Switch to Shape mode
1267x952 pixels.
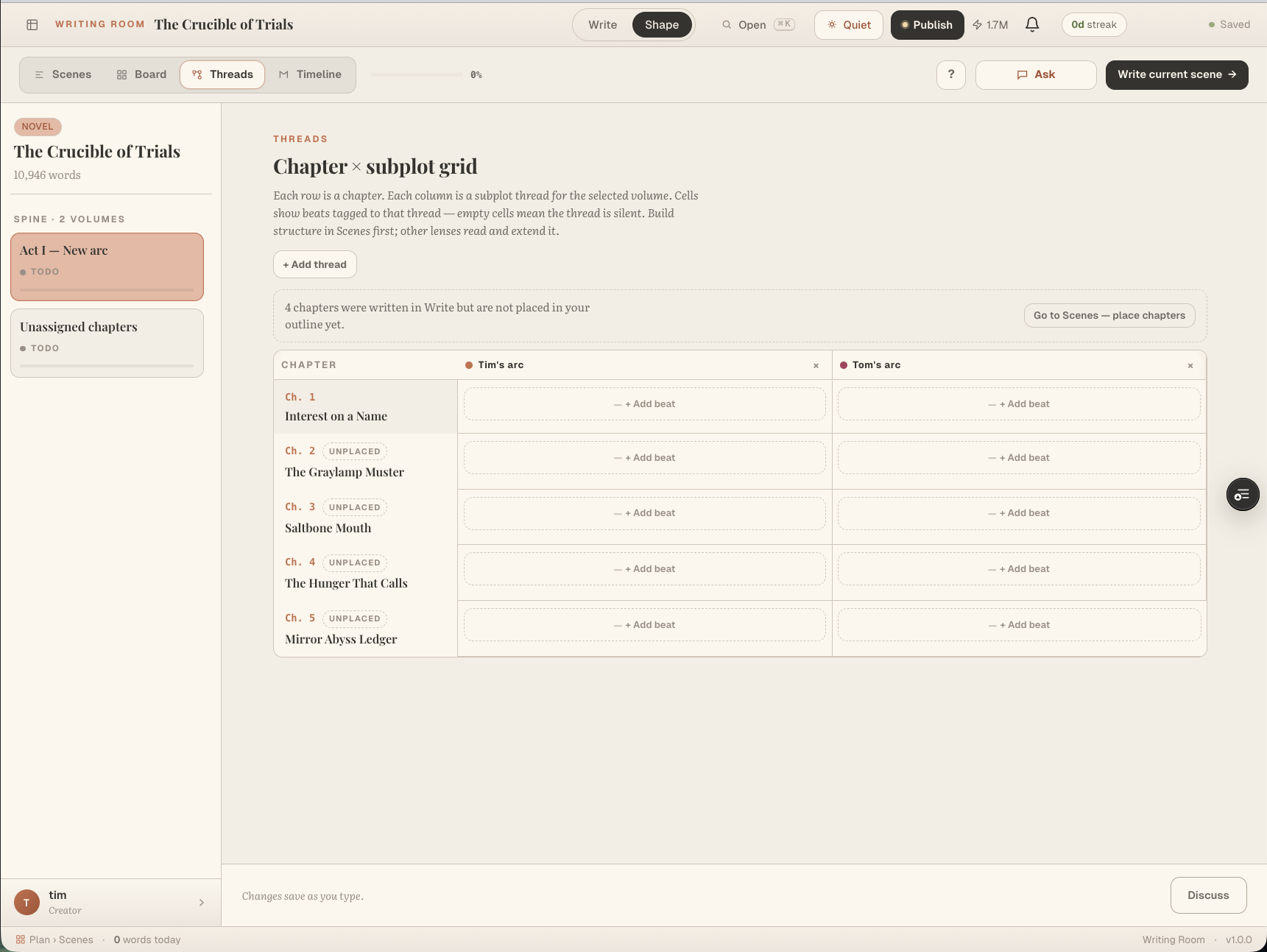tap(662, 25)
